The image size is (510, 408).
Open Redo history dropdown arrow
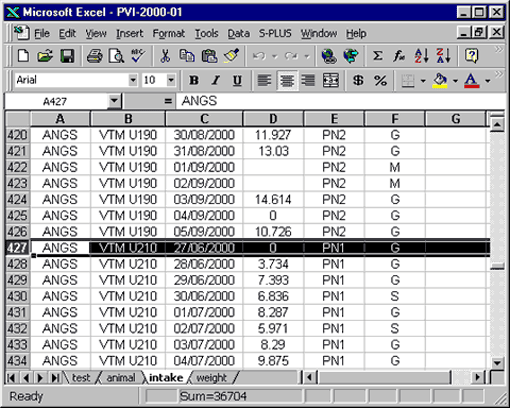click(307, 56)
